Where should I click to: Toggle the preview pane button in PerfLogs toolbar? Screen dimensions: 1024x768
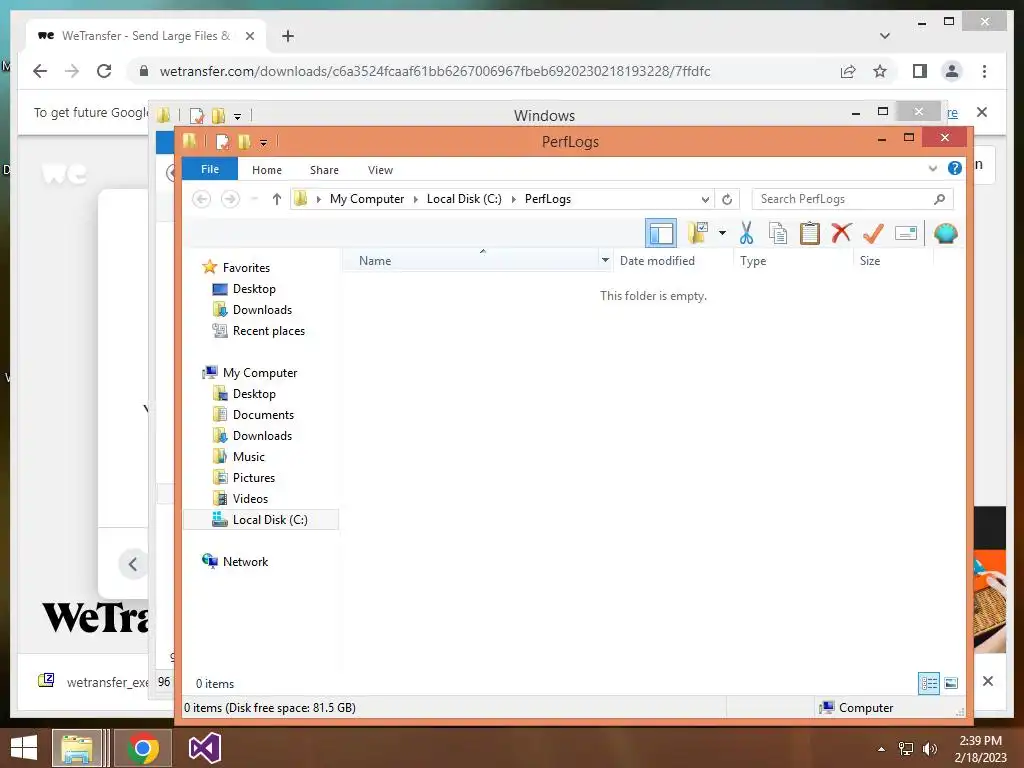[661, 233]
